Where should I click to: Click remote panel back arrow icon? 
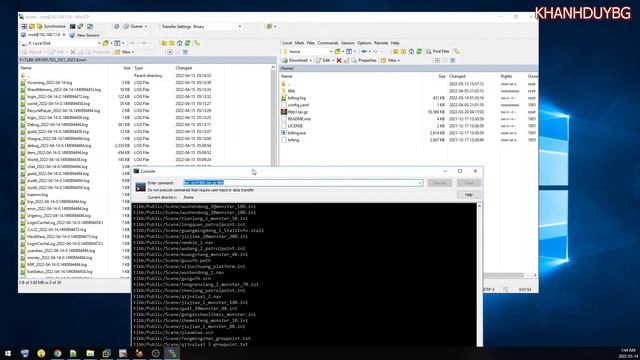[365, 51]
